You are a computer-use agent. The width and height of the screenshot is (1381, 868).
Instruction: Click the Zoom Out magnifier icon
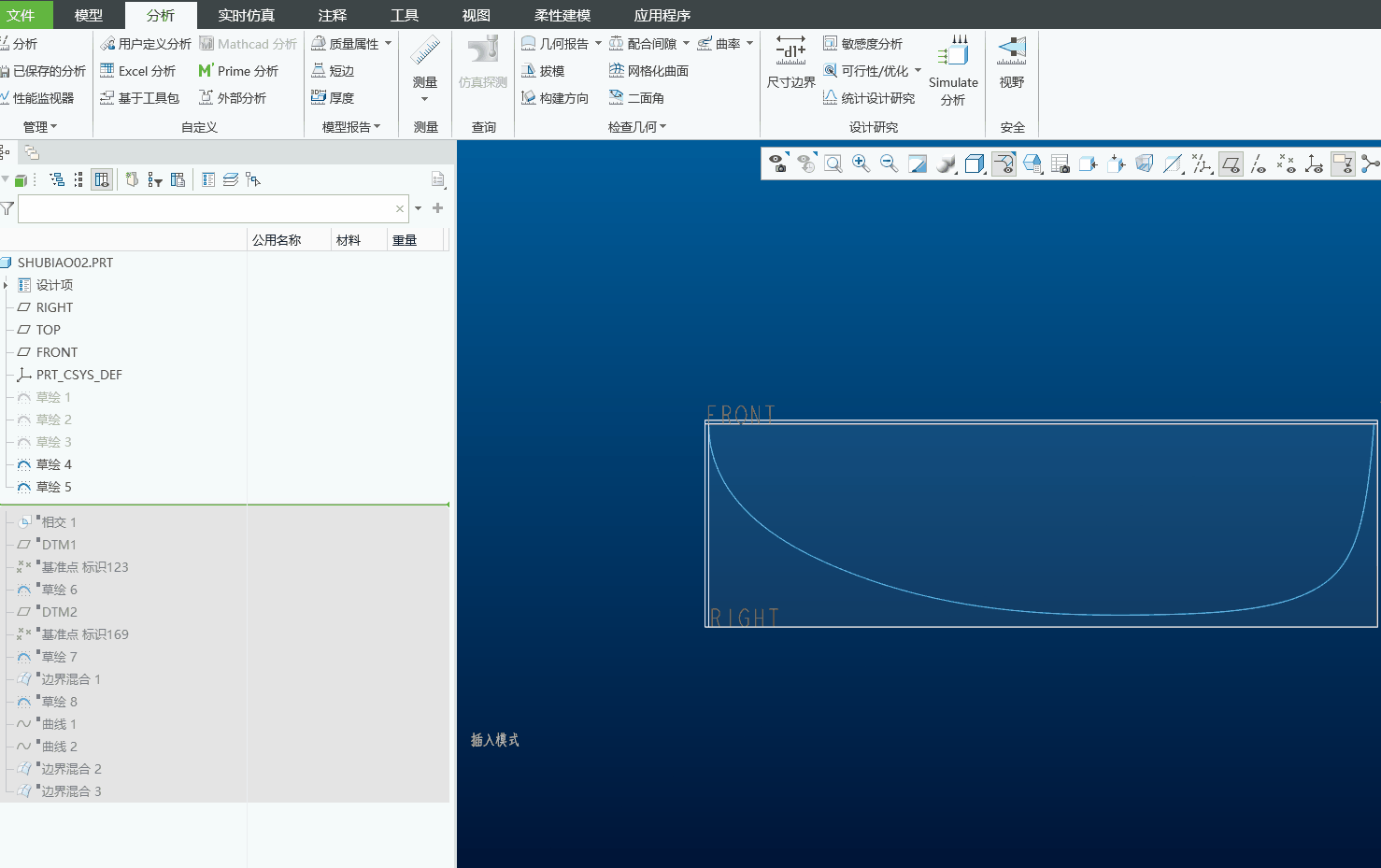pyautogui.click(x=889, y=164)
